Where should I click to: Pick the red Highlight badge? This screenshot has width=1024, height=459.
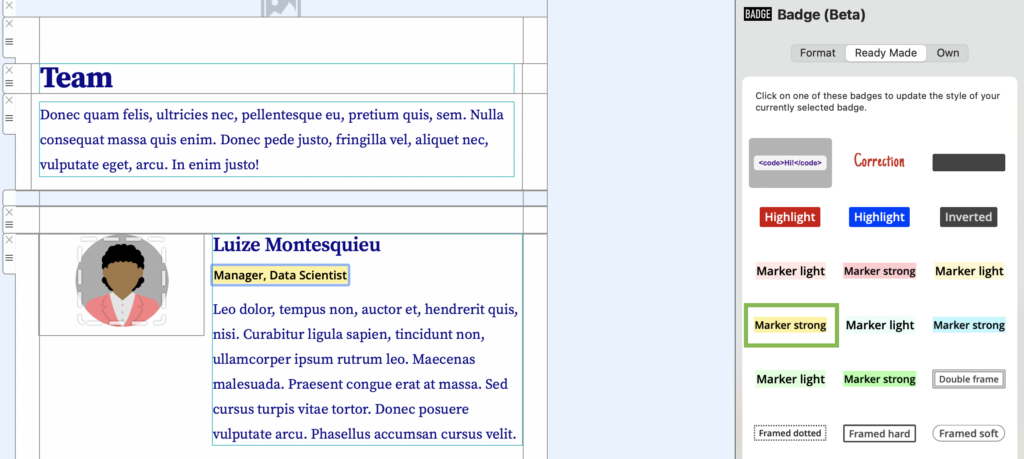point(790,217)
